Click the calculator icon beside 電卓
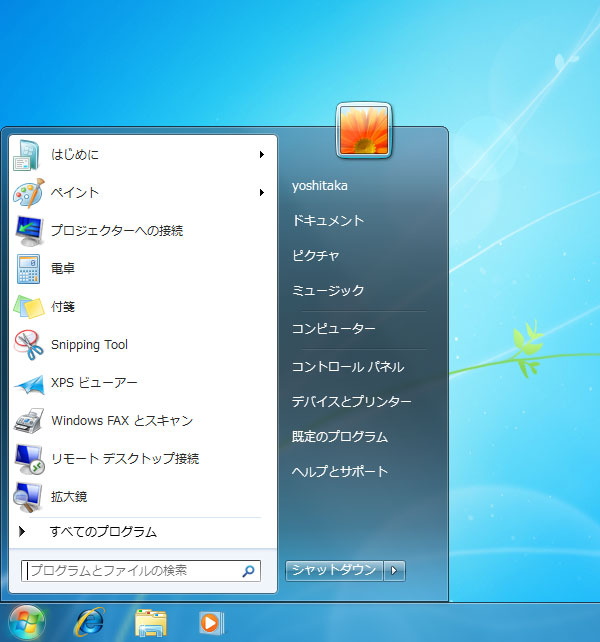This screenshot has width=600, height=642. coord(28,269)
